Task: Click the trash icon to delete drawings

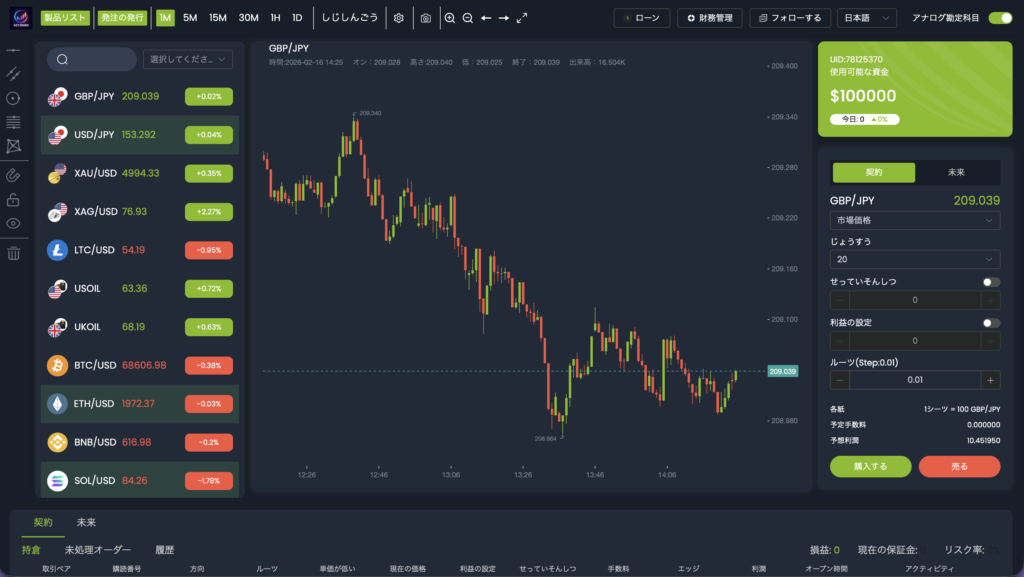Action: coord(13,253)
